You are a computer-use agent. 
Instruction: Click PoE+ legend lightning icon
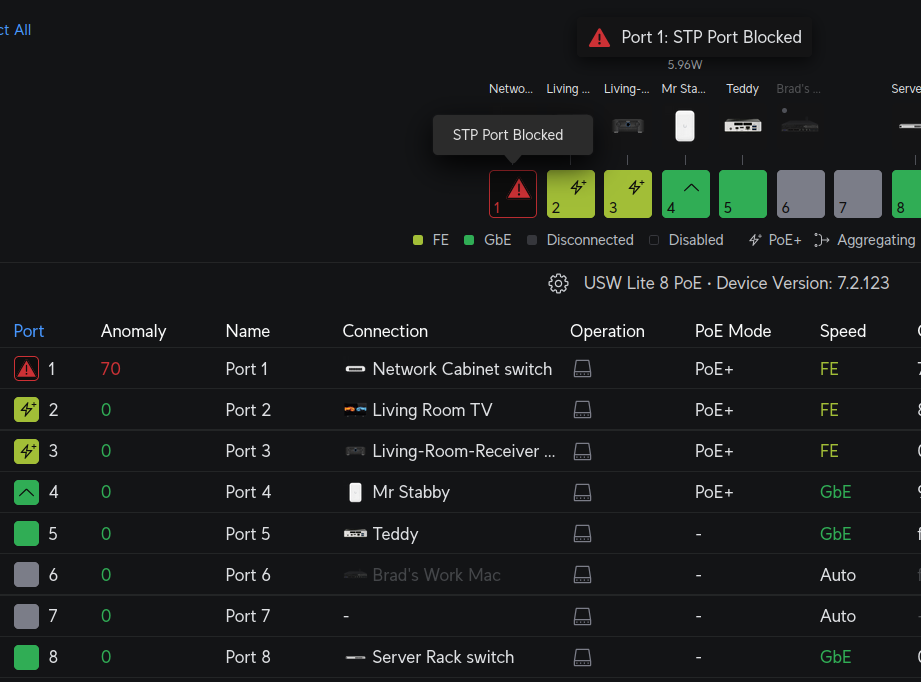click(755, 240)
